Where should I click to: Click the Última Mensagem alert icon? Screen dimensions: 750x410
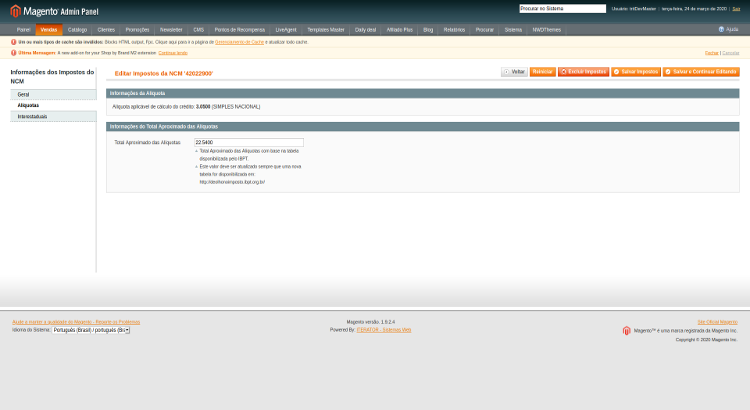tap(13, 53)
